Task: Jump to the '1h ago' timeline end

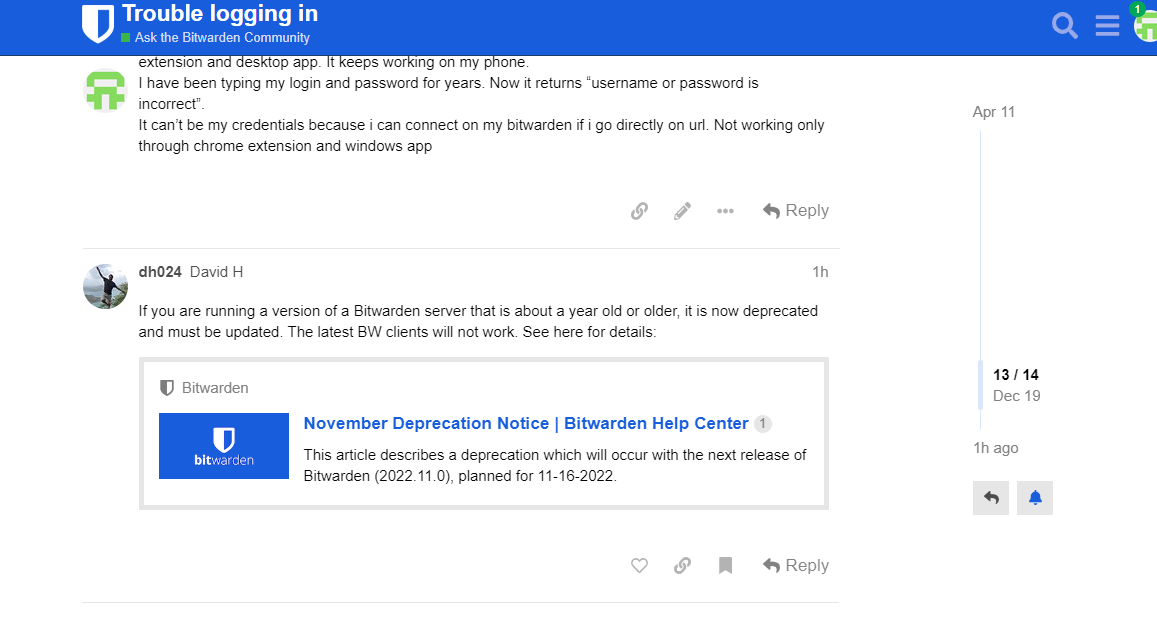Action: (995, 448)
